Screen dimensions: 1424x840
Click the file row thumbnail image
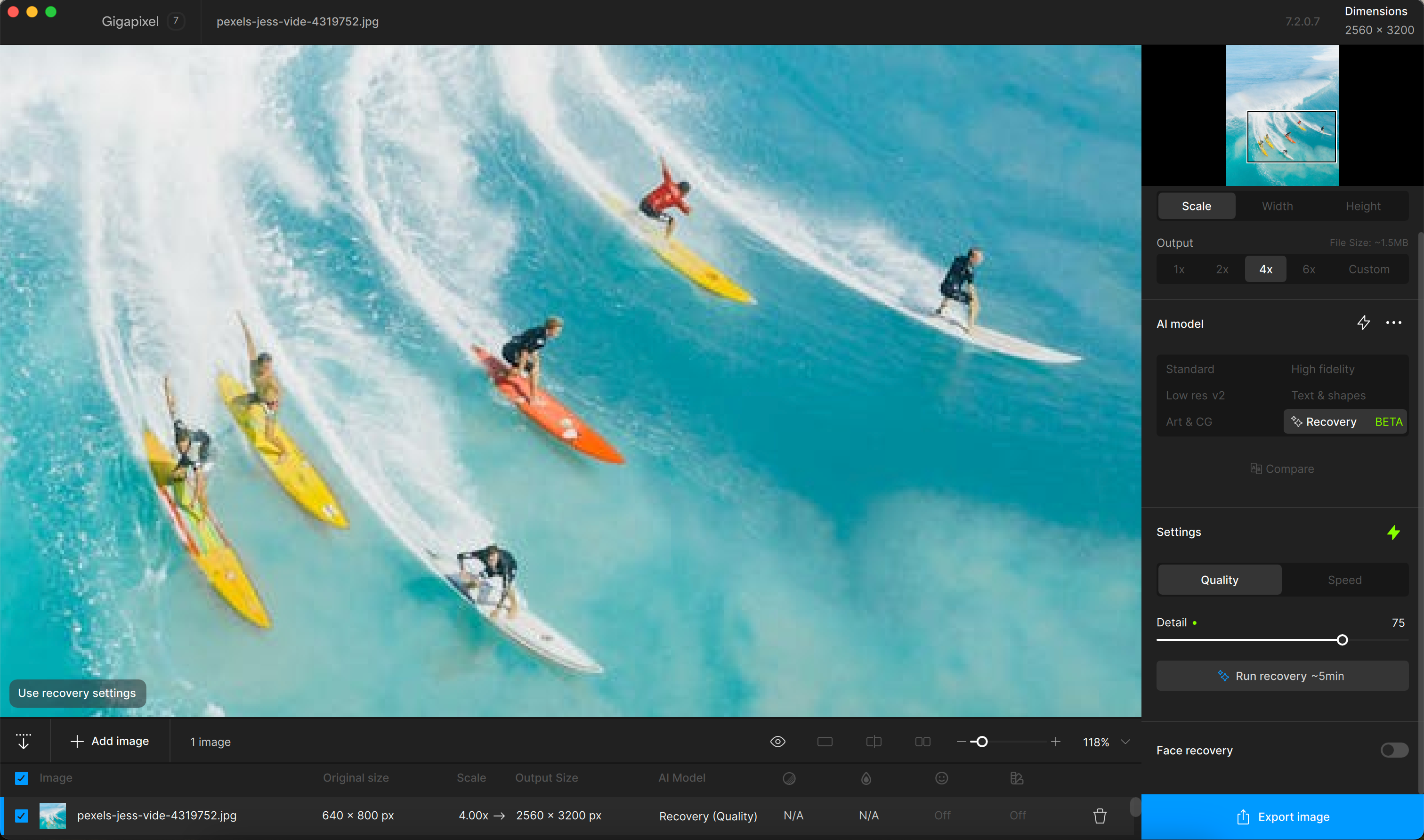[x=53, y=816]
